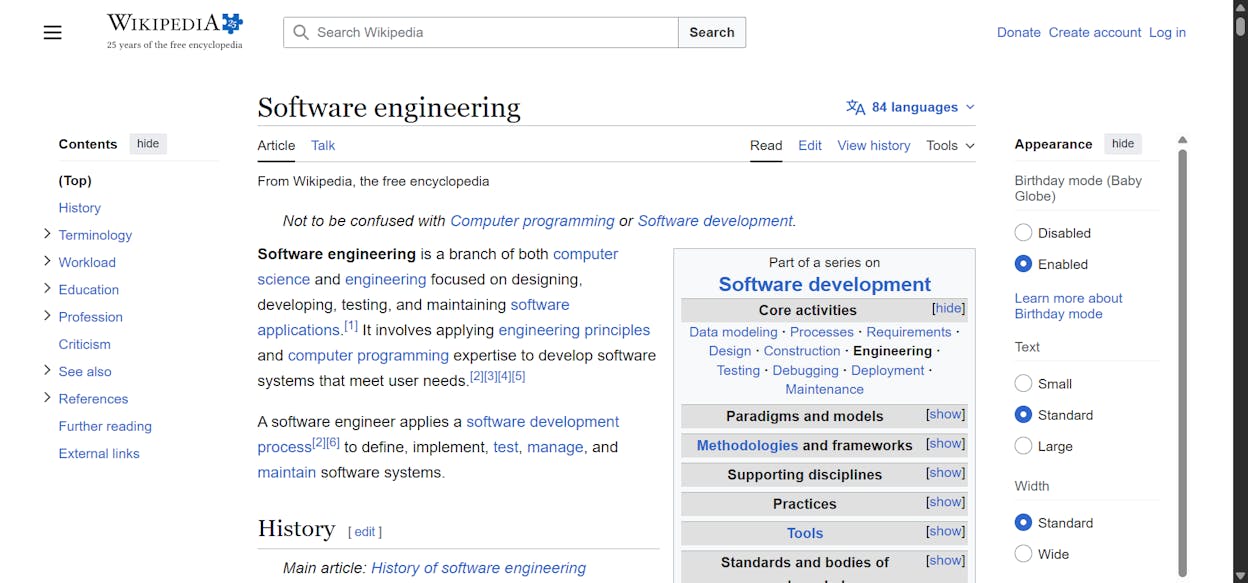Screen dimensions: 1248x583
Task: Expand Workload section in contents
Action: (x=47, y=261)
